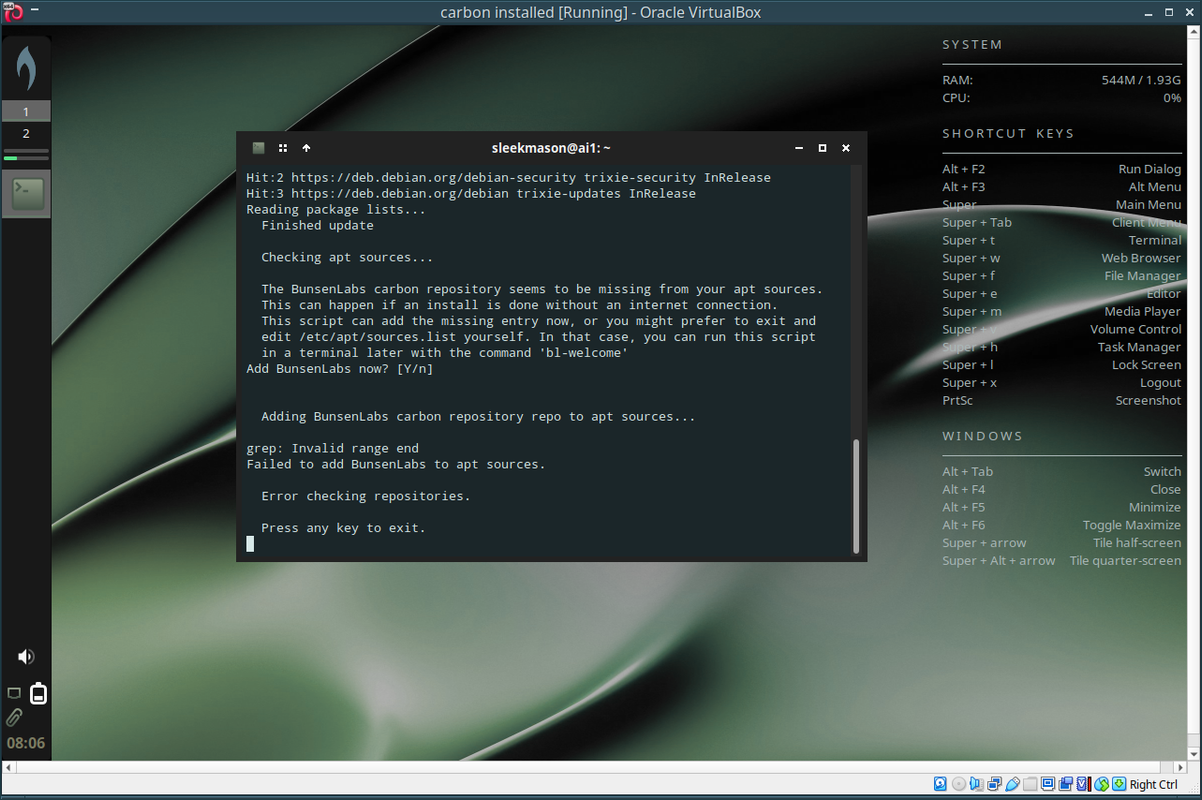Click the 'Lock Screen' shortcut label
The image size is (1202, 800).
[1146, 365]
